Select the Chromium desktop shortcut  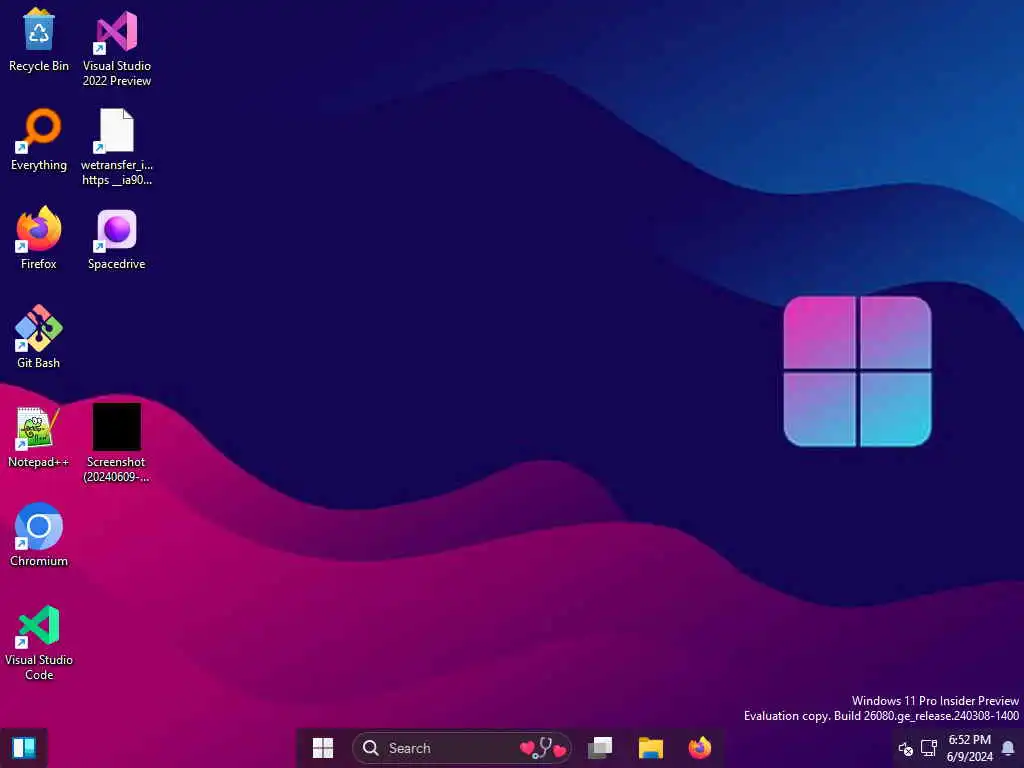[39, 535]
